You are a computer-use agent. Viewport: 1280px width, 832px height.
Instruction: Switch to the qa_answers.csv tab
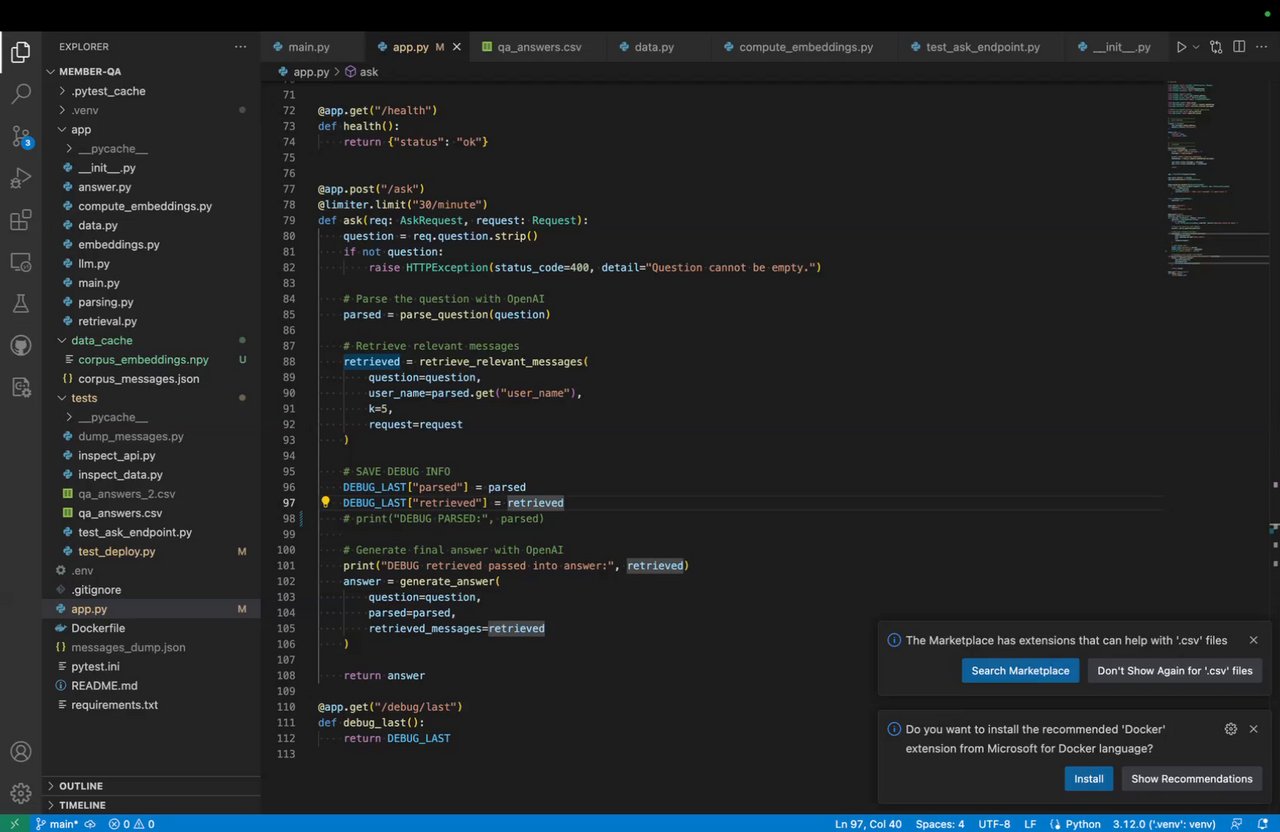pyautogui.click(x=539, y=47)
